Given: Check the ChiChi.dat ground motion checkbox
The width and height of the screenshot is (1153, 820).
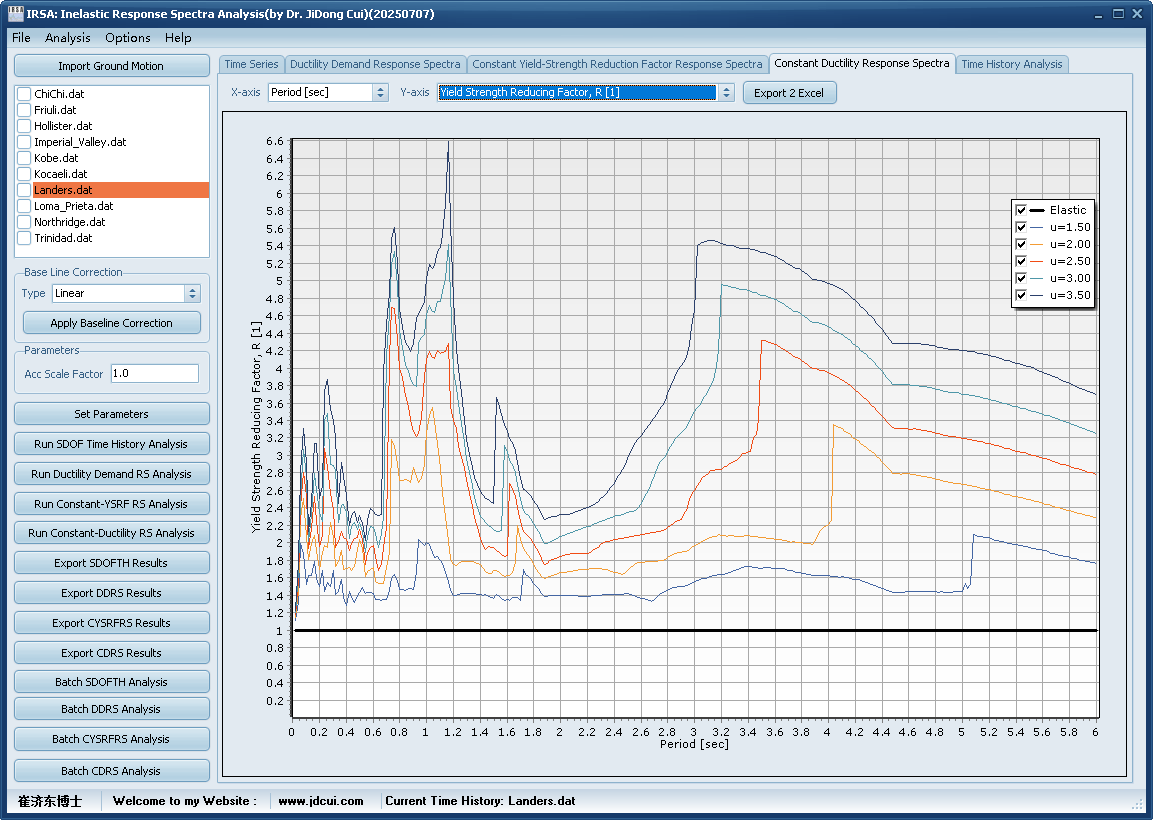Looking at the screenshot, I should point(24,94).
